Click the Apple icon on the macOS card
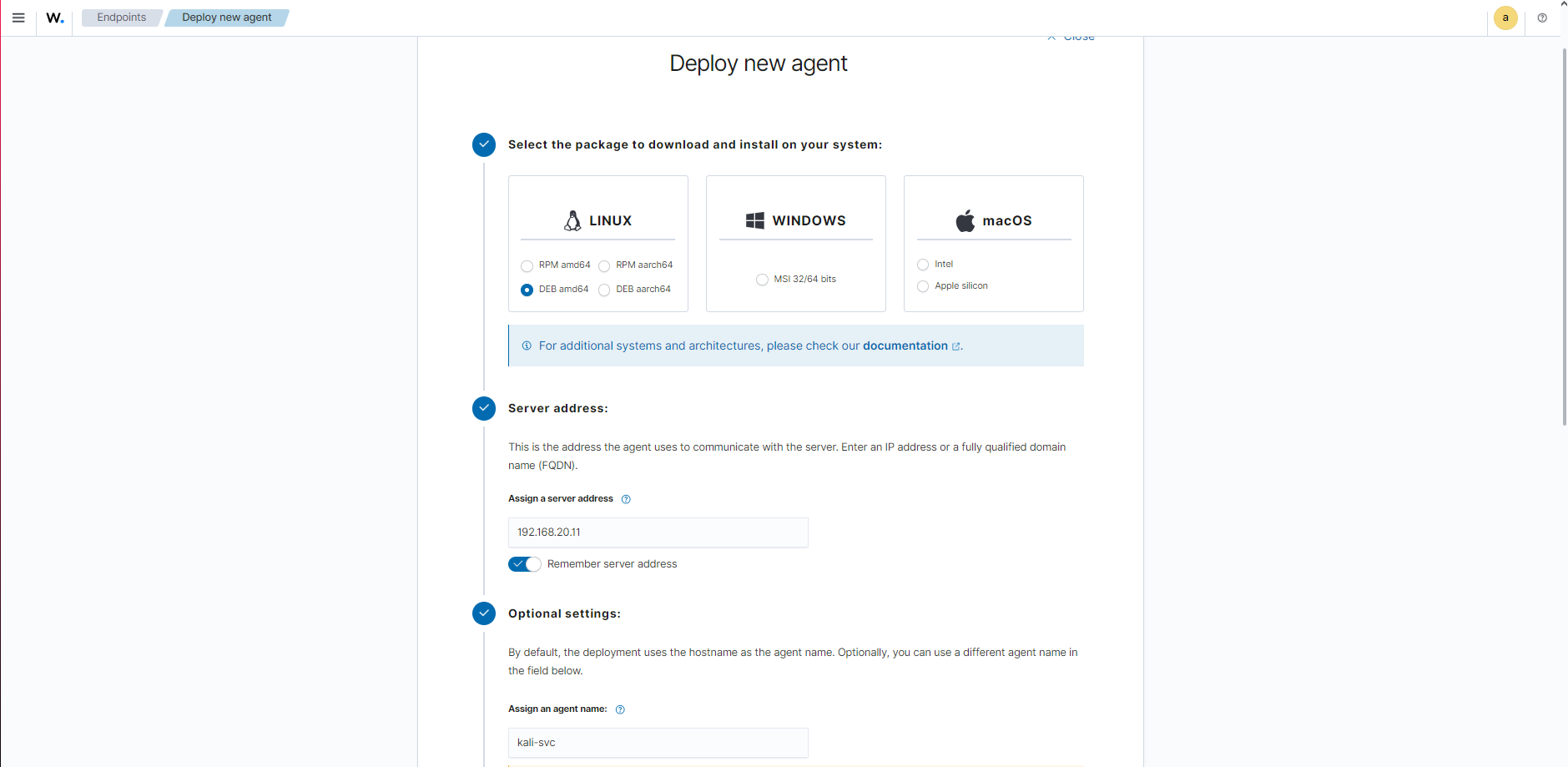The height and width of the screenshot is (767, 1568). coord(965,220)
